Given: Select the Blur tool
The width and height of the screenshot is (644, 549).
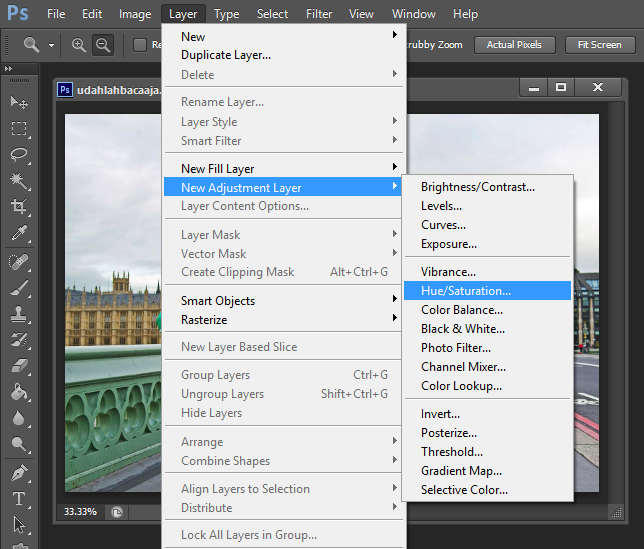Looking at the screenshot, I should coord(19,418).
